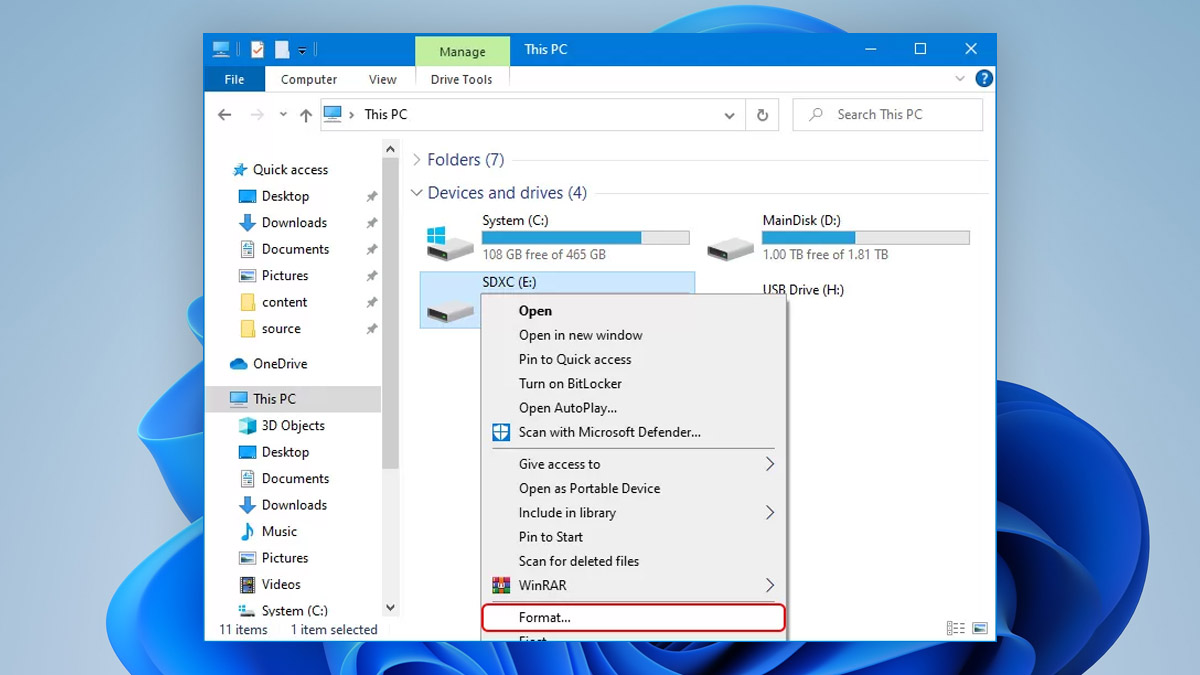
Task: Collapse the Devices and drives group
Action: click(x=417, y=193)
